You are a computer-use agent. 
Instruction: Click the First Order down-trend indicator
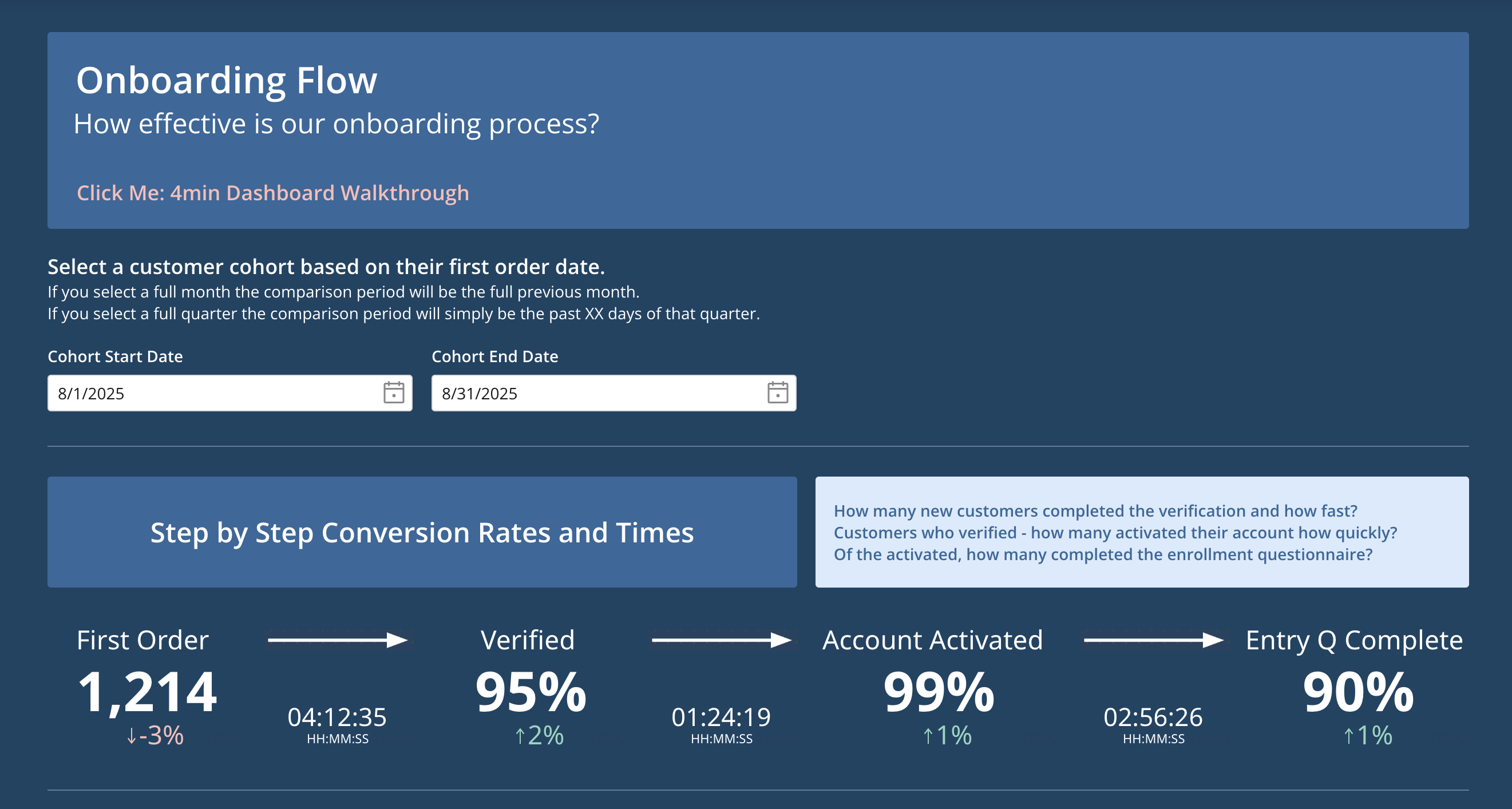coord(155,735)
